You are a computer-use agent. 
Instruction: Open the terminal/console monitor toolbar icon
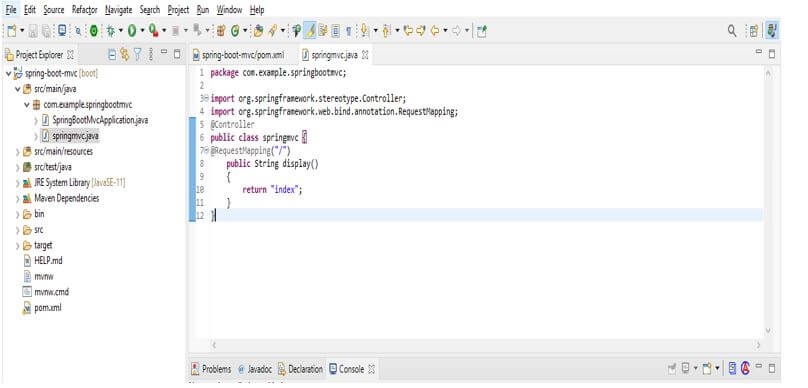pos(62,31)
